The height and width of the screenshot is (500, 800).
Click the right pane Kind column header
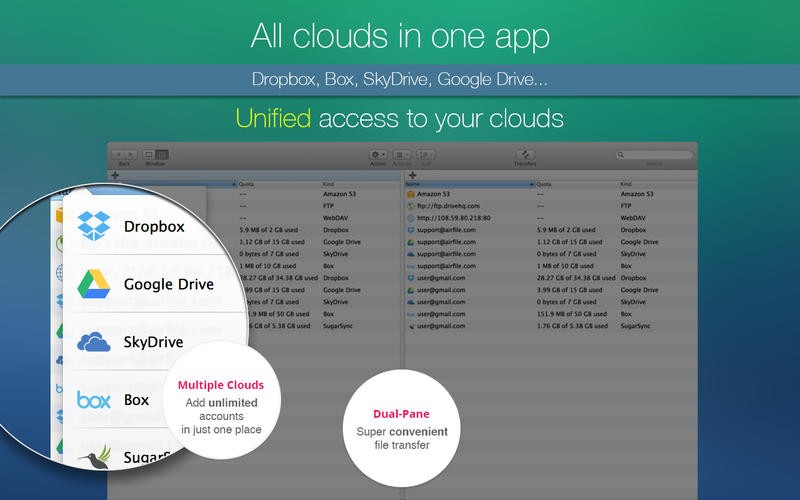tap(658, 184)
